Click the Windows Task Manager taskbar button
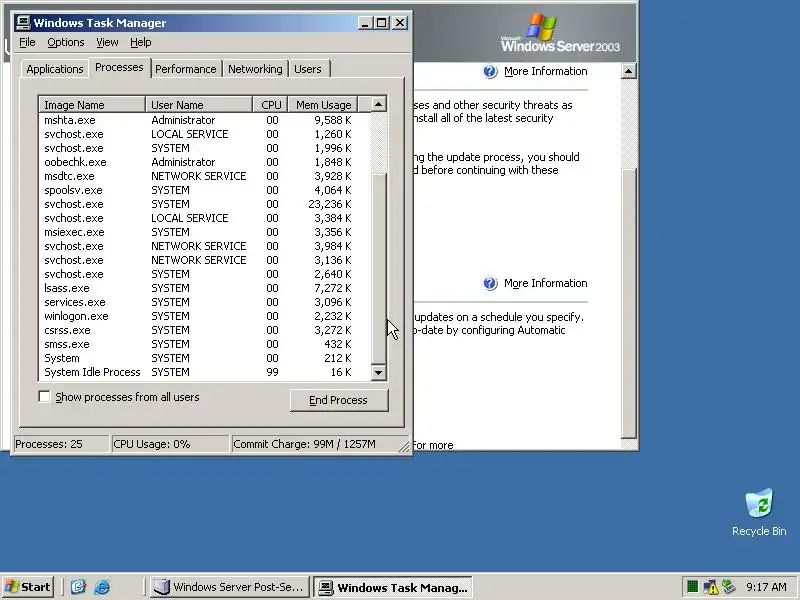This screenshot has height=600, width=800. (393, 587)
